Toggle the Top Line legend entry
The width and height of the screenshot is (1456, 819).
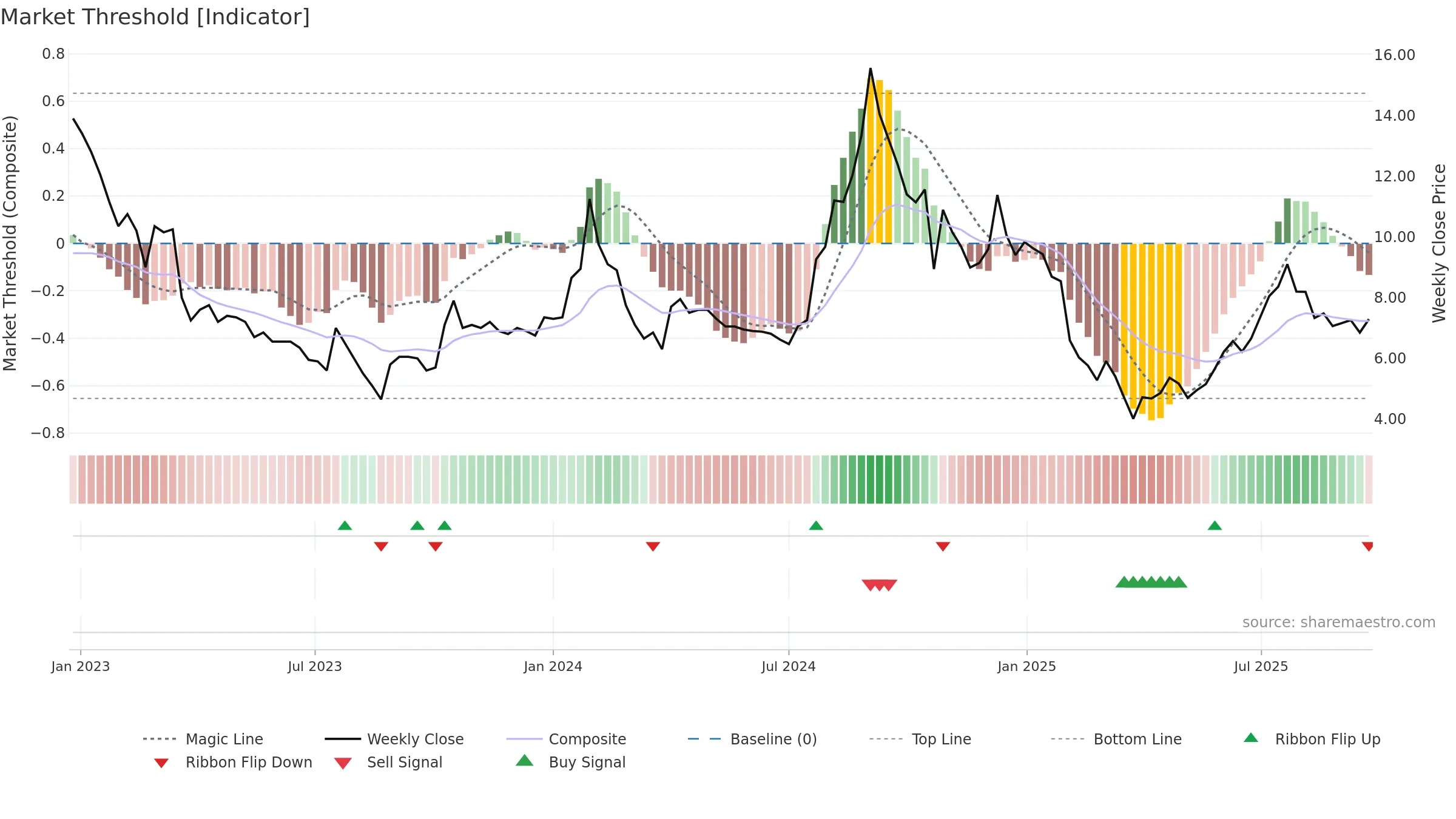[x=920, y=739]
